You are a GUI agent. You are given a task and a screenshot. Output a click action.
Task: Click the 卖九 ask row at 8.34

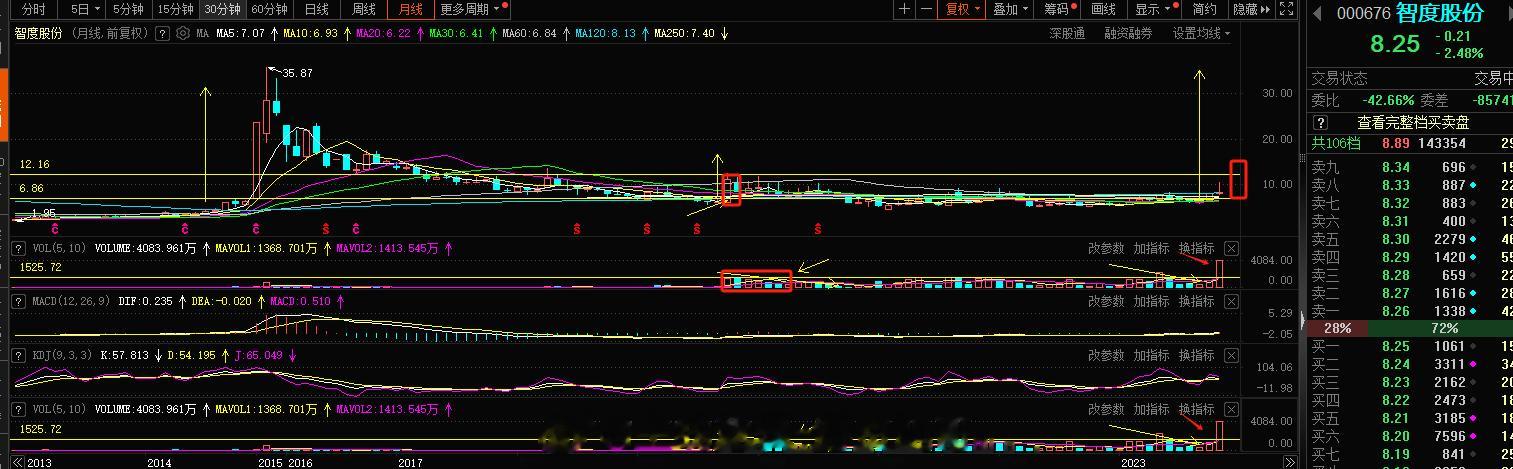[1410, 167]
